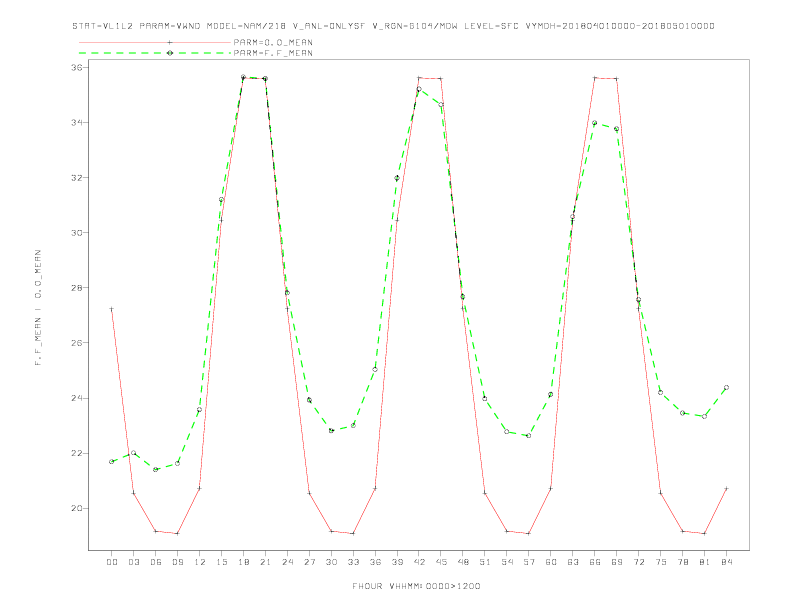Select red O.O_MEAN data point at hour 57

(x=529, y=533)
